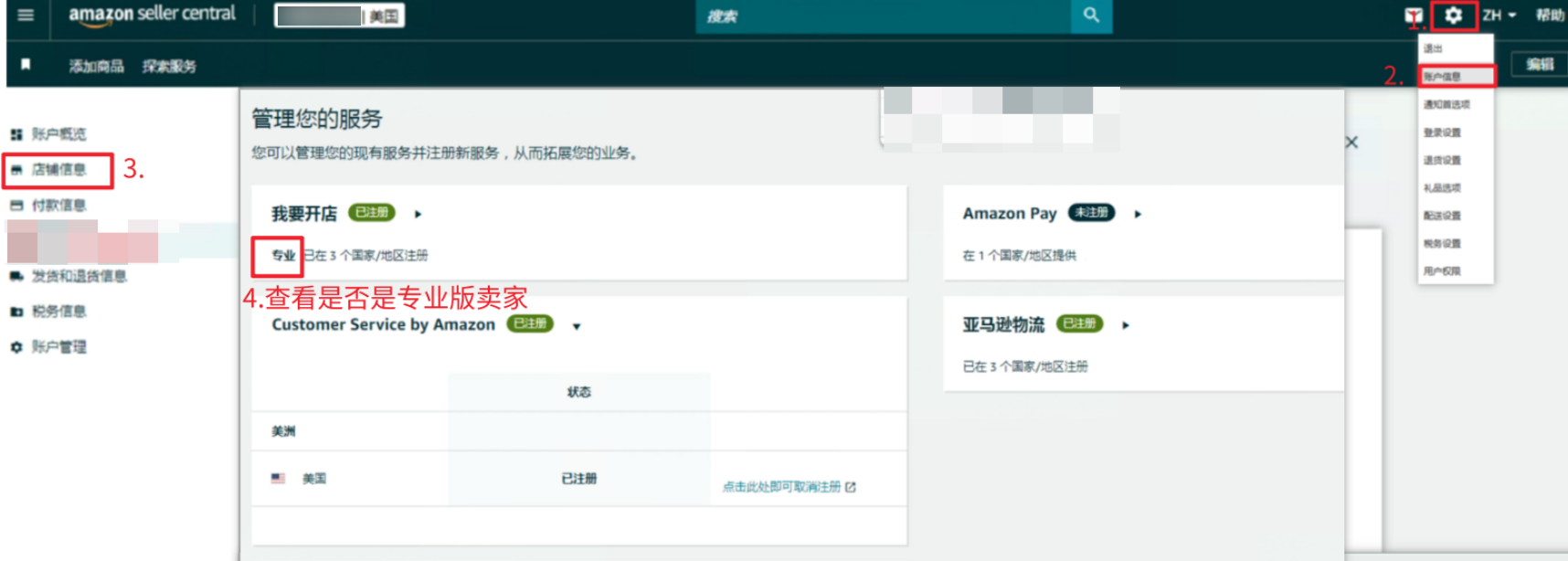1568x561 pixels.
Task: Click the United States flag icon
Action: tap(279, 478)
